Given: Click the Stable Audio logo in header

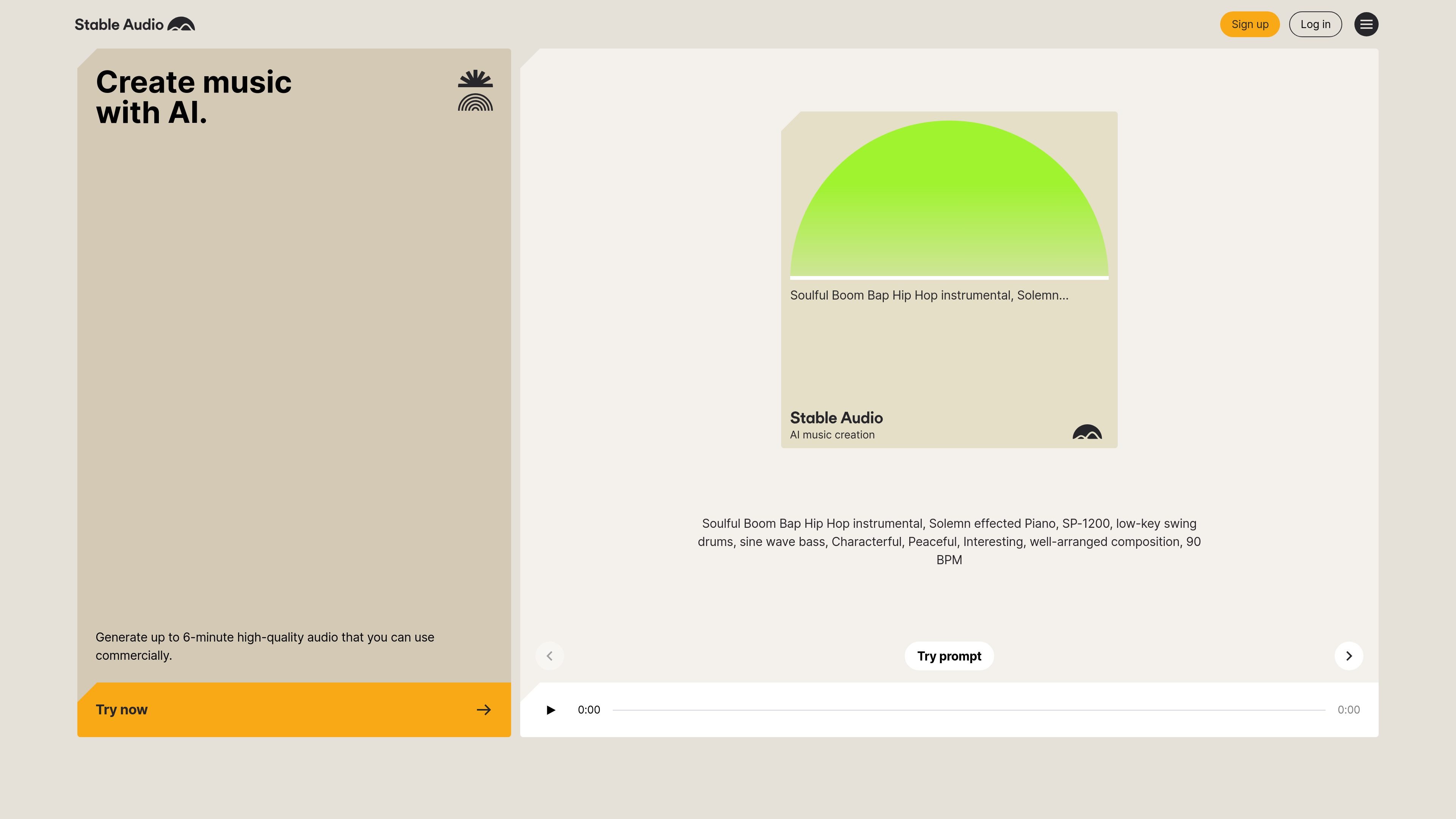Looking at the screenshot, I should (135, 24).
